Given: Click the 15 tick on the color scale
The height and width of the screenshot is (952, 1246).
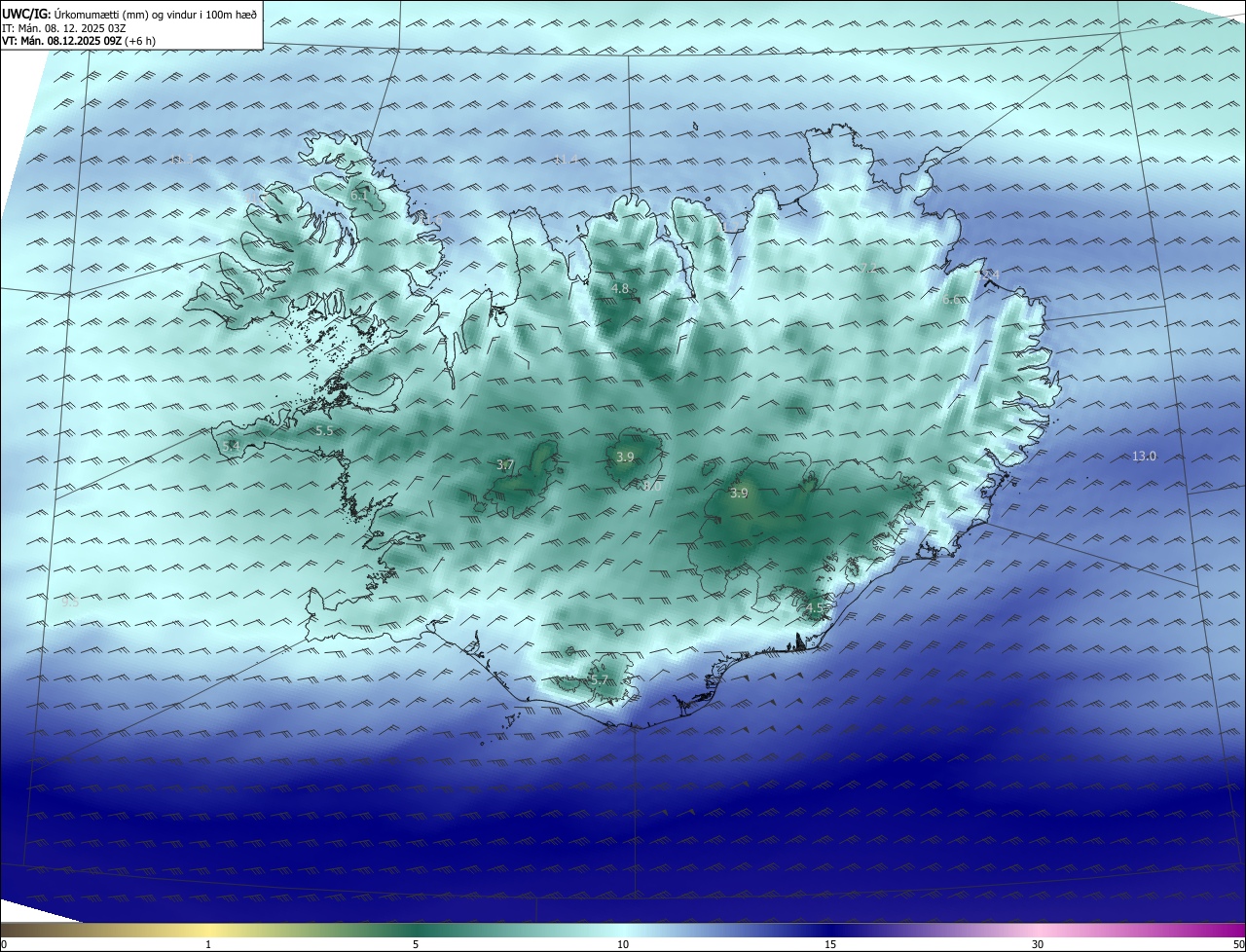Looking at the screenshot, I should pos(830,944).
